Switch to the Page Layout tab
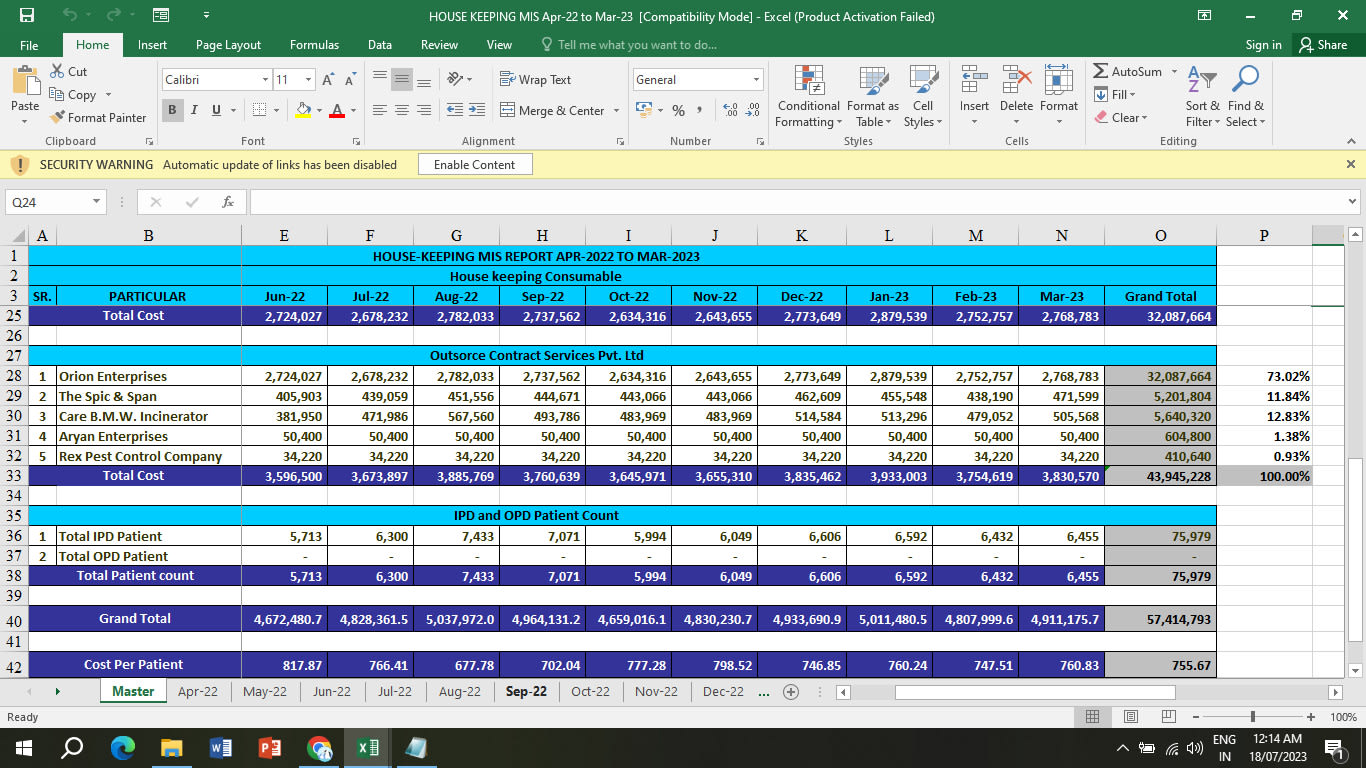 point(228,45)
